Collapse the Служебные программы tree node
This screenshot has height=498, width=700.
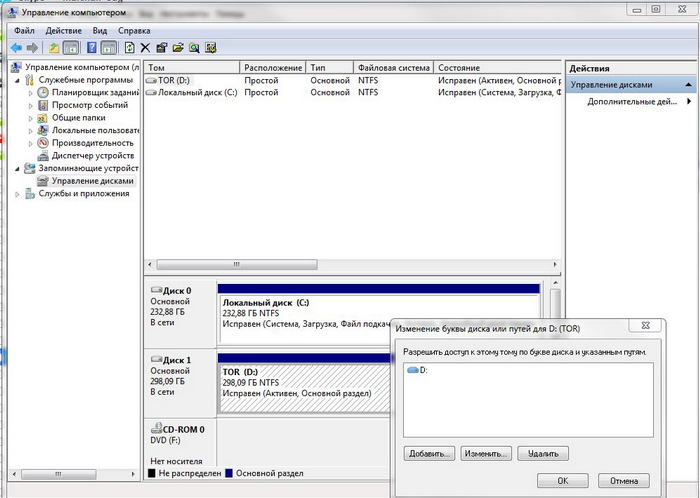[18, 80]
